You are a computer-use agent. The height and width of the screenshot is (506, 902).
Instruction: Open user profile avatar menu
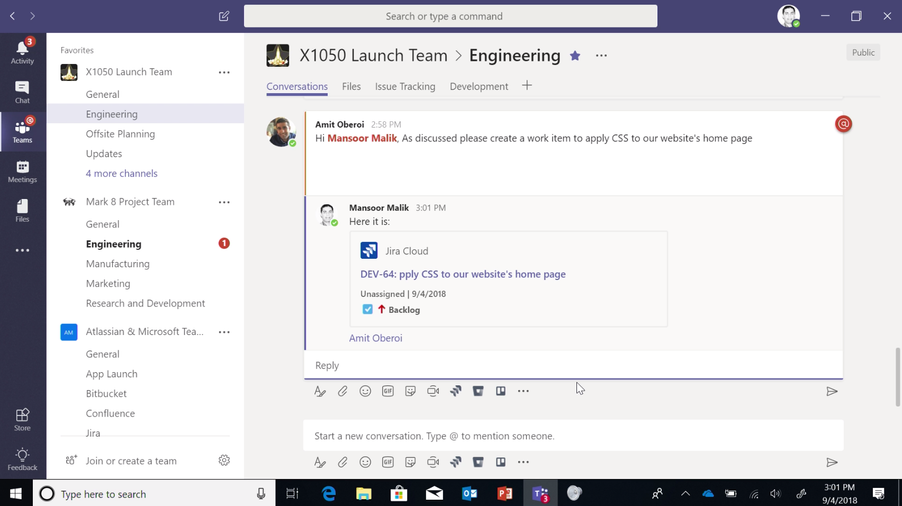coord(788,16)
